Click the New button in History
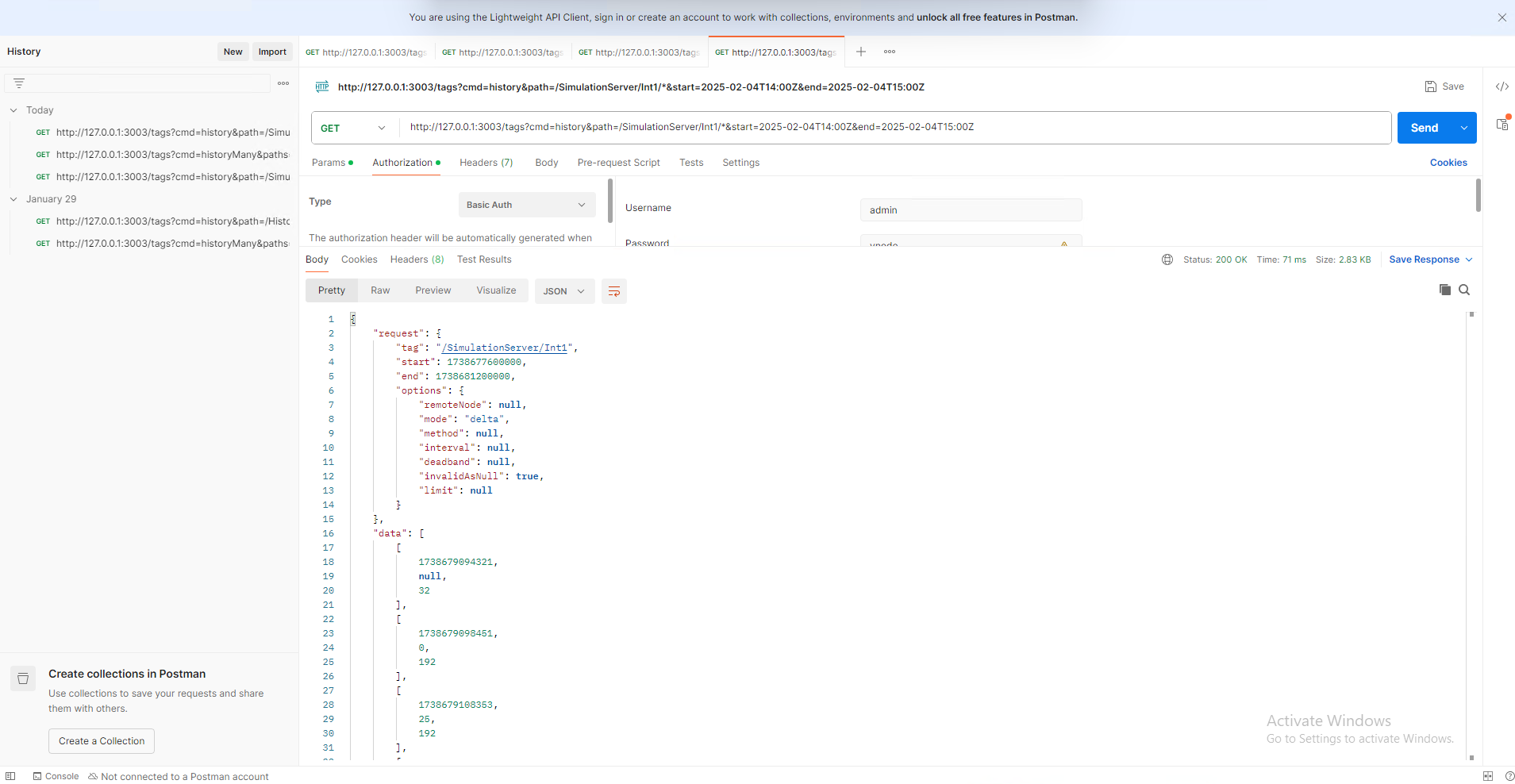1515x784 pixels. coord(233,52)
